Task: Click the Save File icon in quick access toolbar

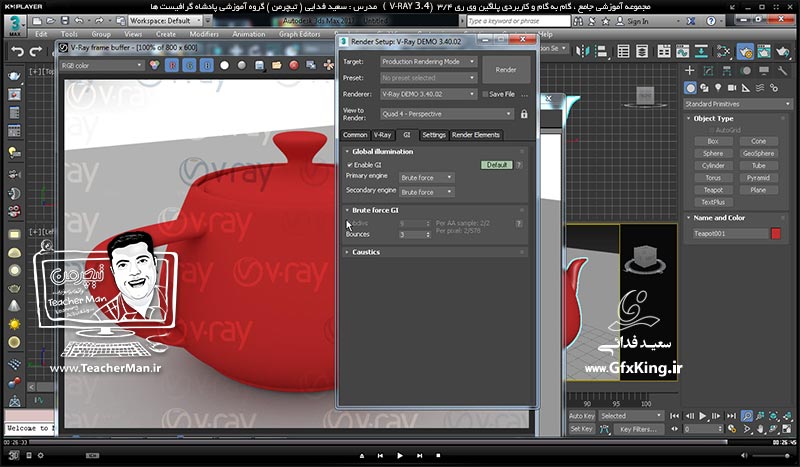Action: (65, 21)
